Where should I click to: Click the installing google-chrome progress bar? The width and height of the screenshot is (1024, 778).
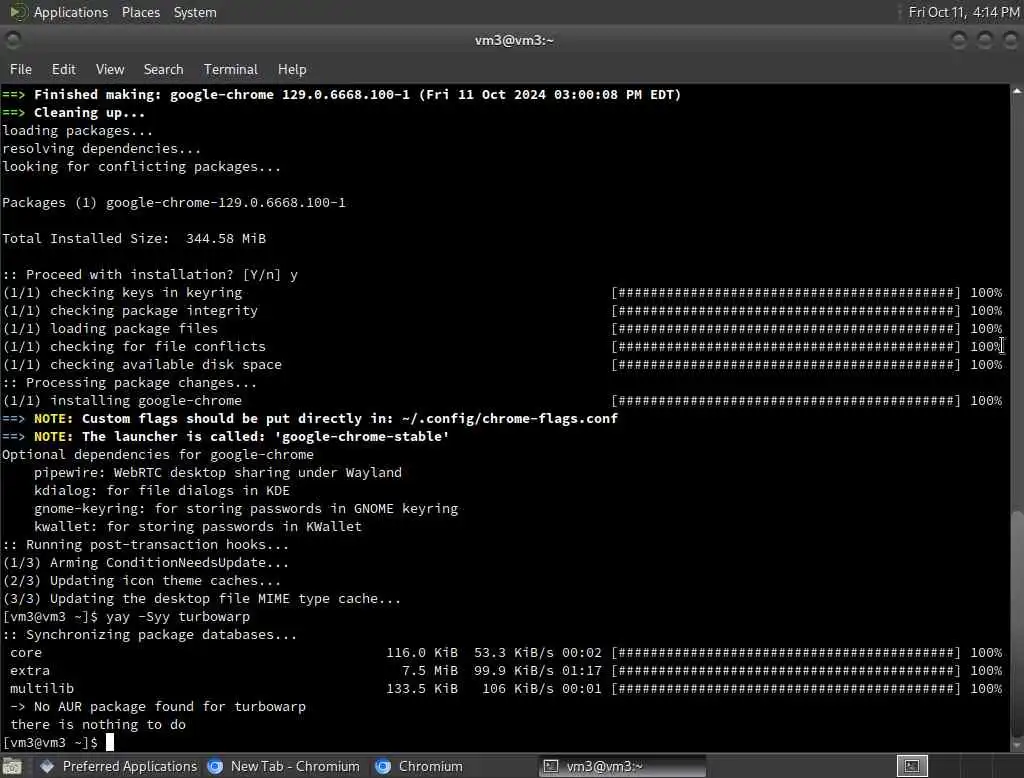[x=786, y=400]
